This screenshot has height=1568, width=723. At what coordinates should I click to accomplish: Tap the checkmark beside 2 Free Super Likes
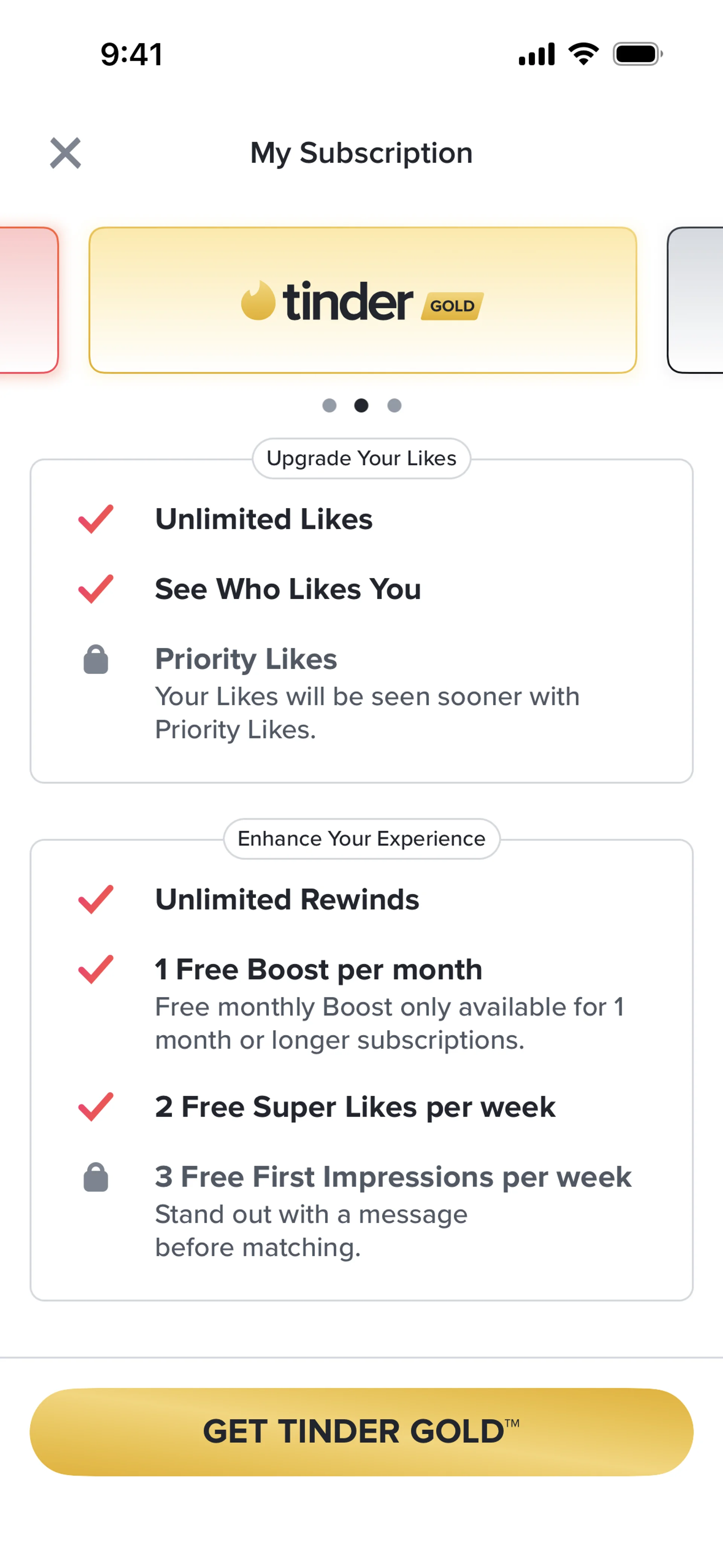coord(96,1106)
